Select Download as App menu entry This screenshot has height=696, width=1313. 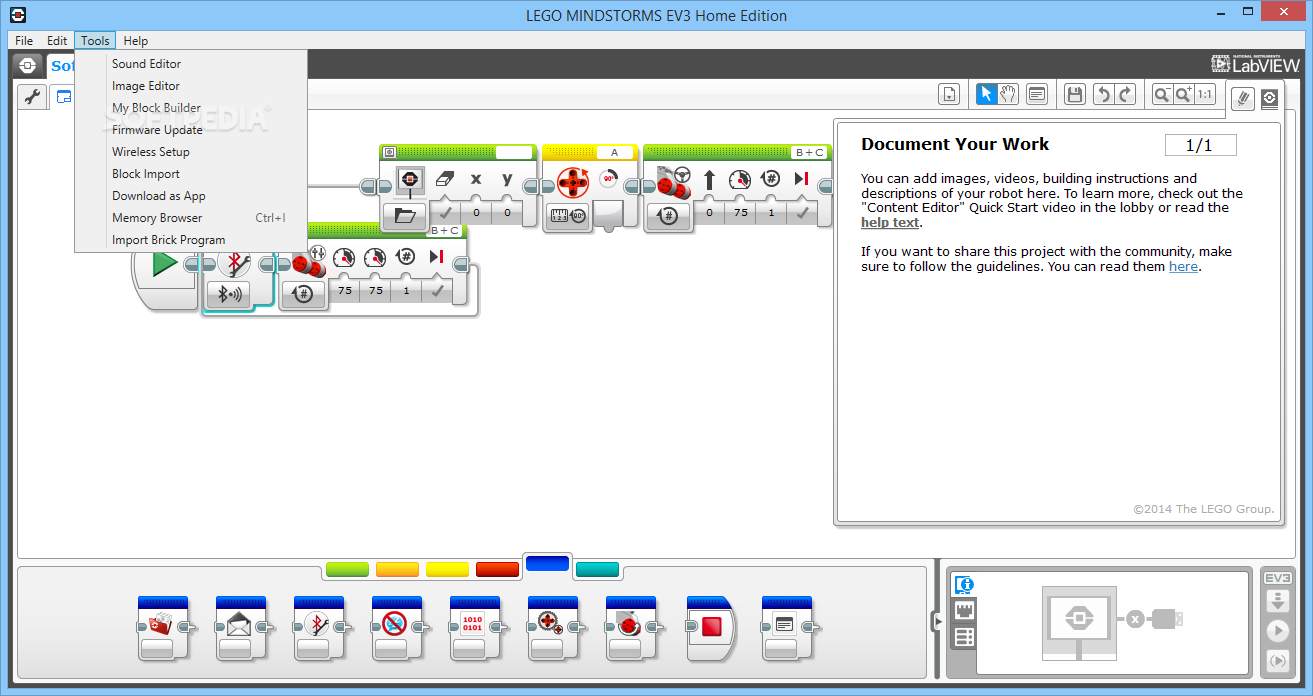pyautogui.click(x=190, y=196)
